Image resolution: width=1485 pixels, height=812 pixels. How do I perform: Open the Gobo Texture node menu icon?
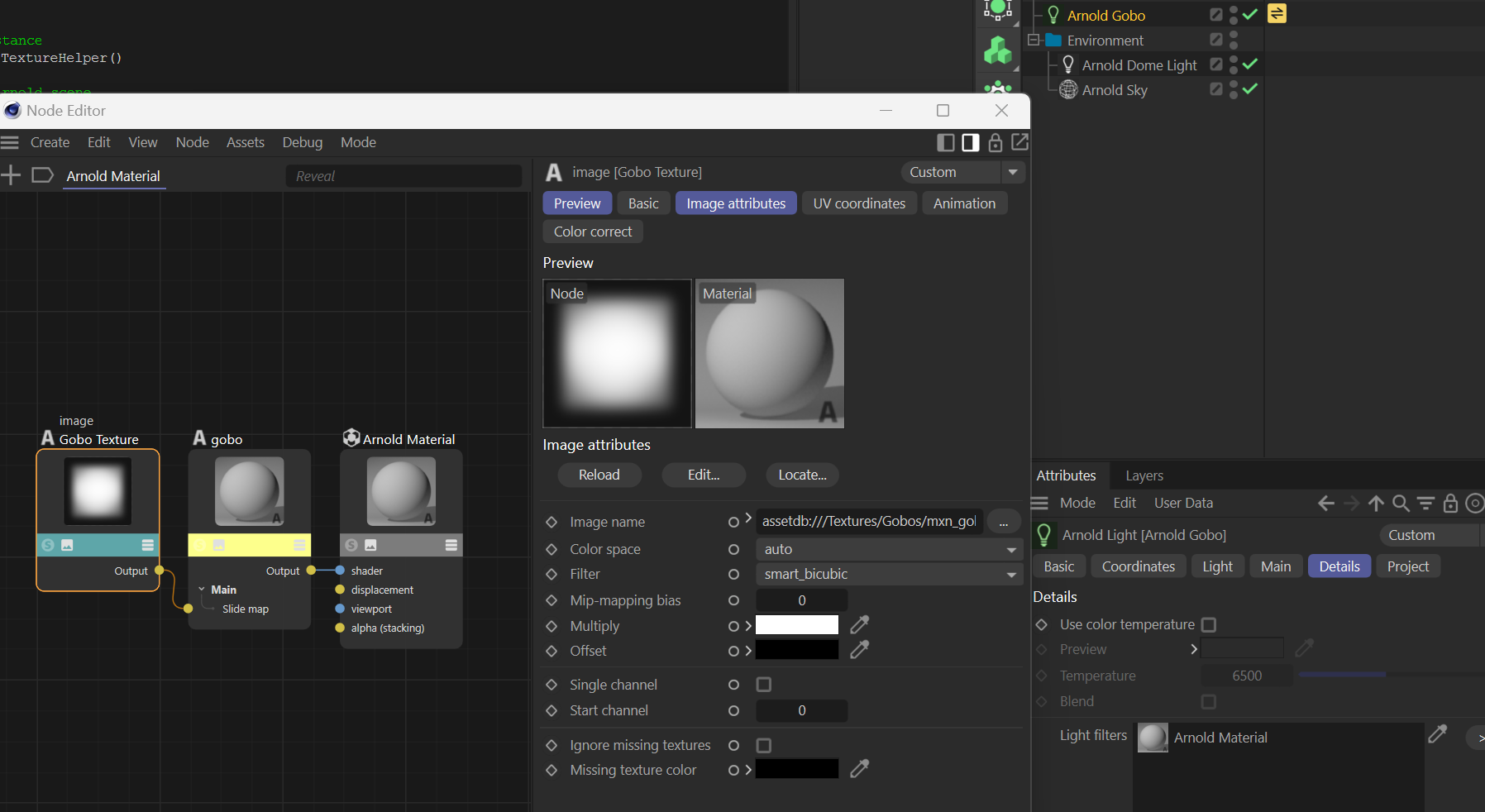[x=147, y=545]
